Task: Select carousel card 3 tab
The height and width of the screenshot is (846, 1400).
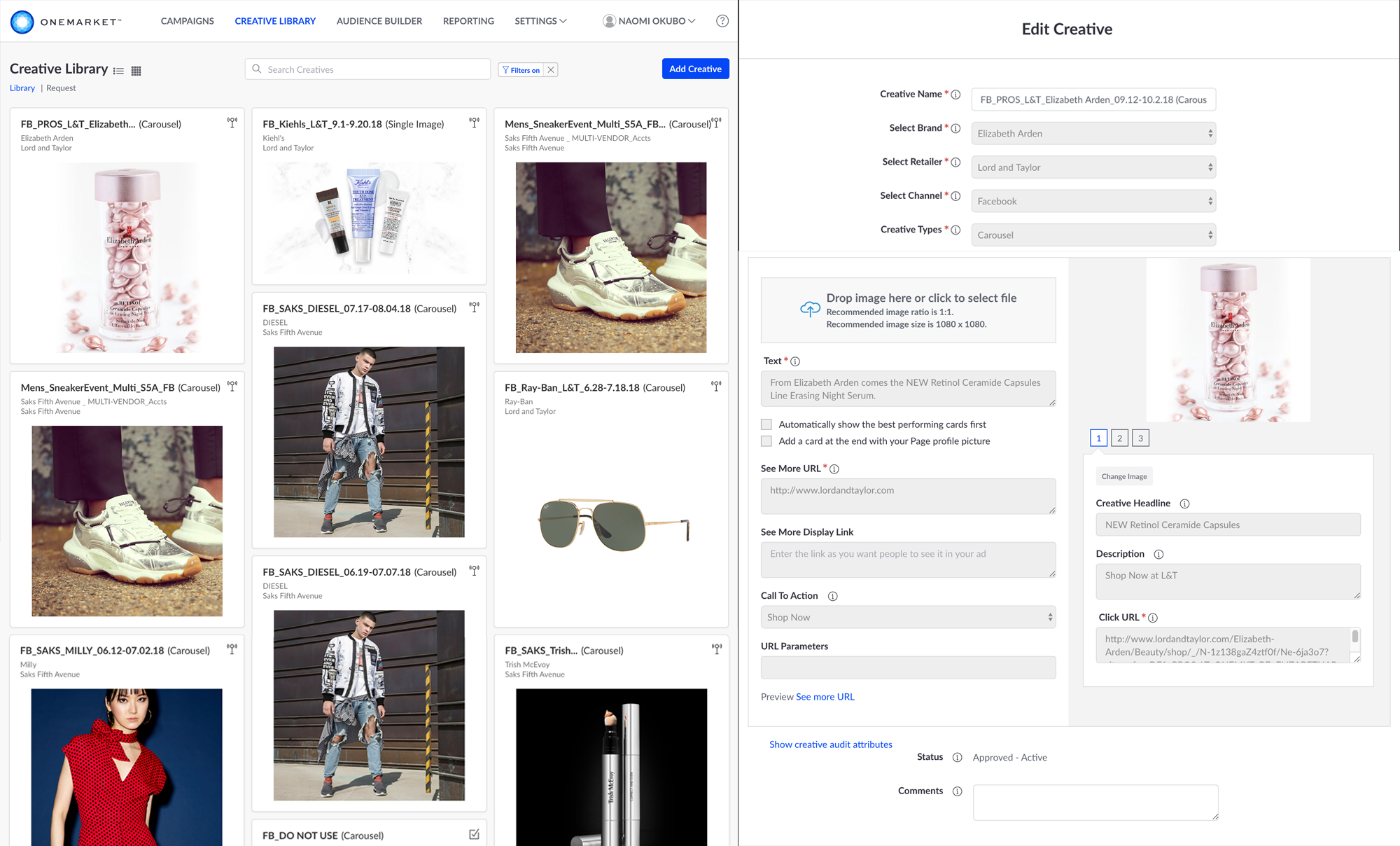Action: coord(1141,438)
